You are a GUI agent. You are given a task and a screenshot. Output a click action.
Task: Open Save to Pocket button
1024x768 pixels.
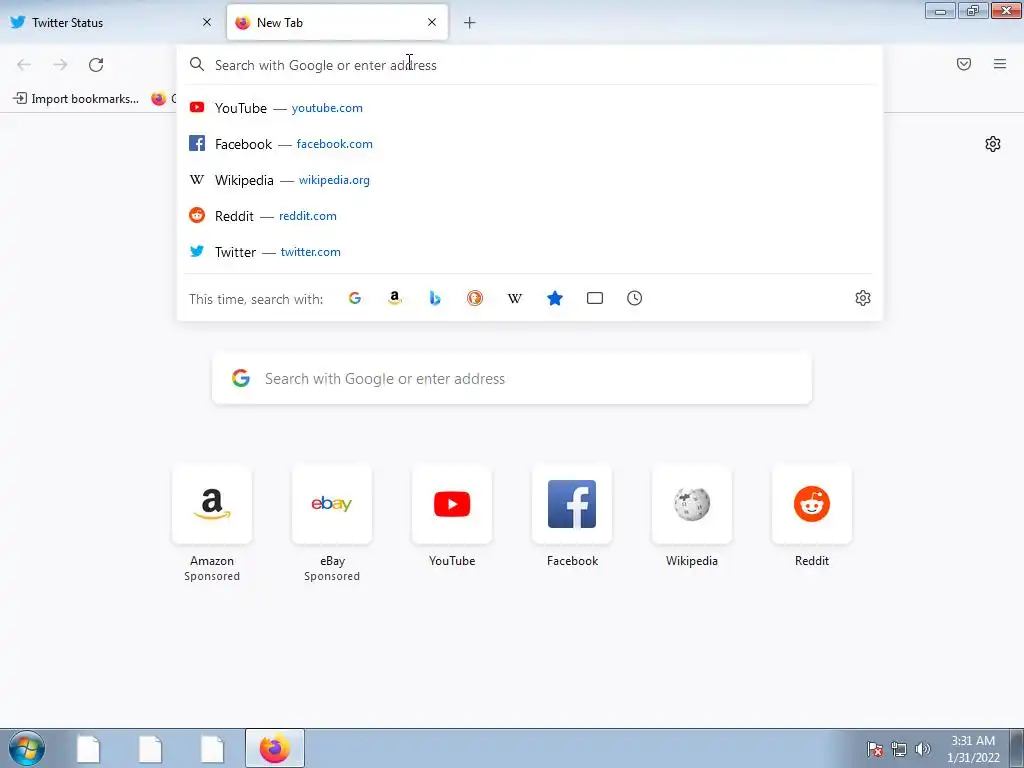pyautogui.click(x=964, y=64)
